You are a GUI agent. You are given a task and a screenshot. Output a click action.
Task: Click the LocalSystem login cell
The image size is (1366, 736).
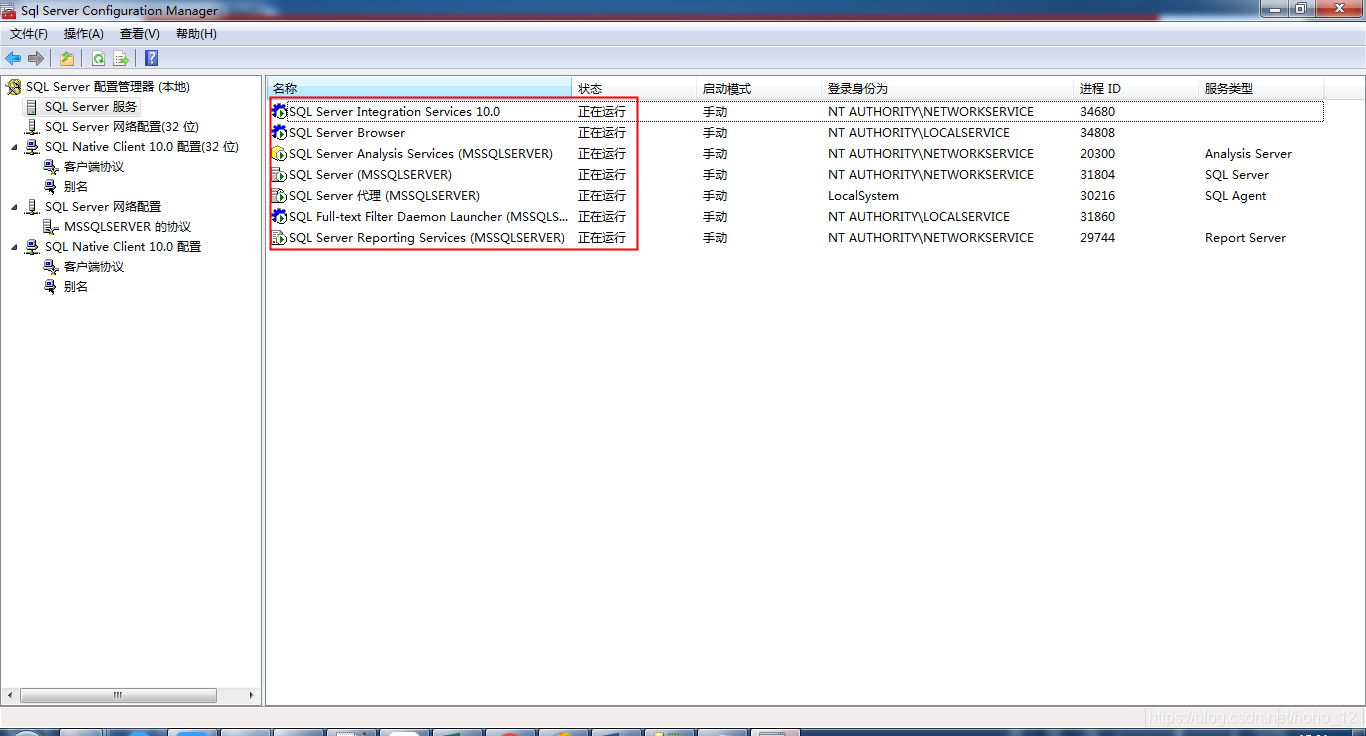[x=863, y=196]
